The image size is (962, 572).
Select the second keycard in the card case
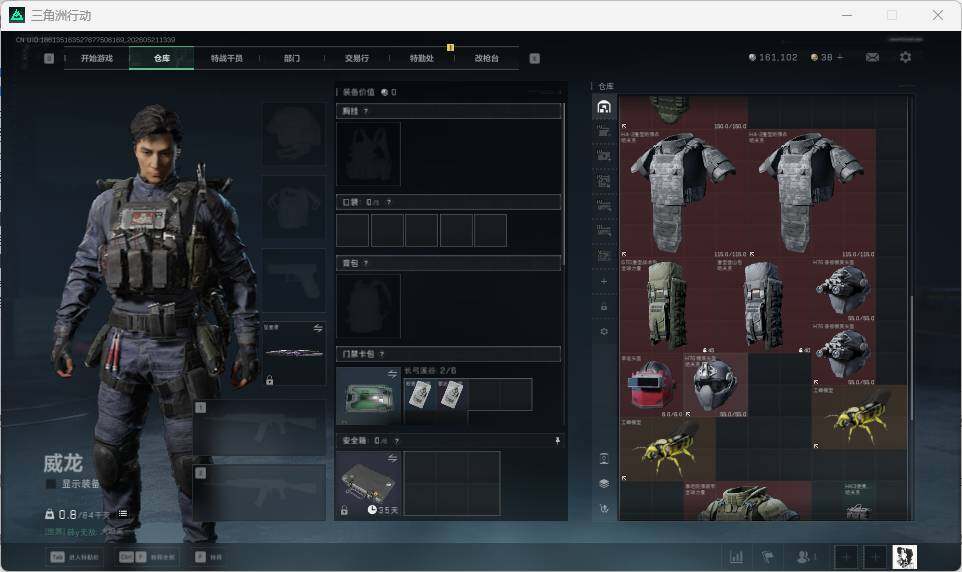point(452,394)
